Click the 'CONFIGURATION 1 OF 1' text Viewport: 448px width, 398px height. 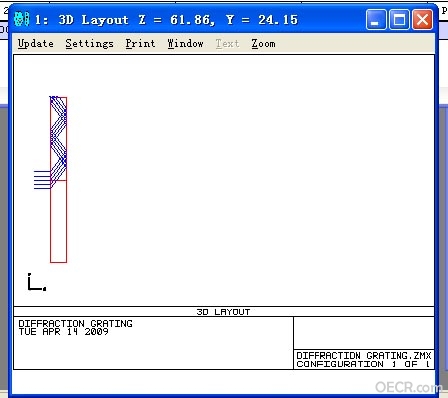click(x=363, y=364)
